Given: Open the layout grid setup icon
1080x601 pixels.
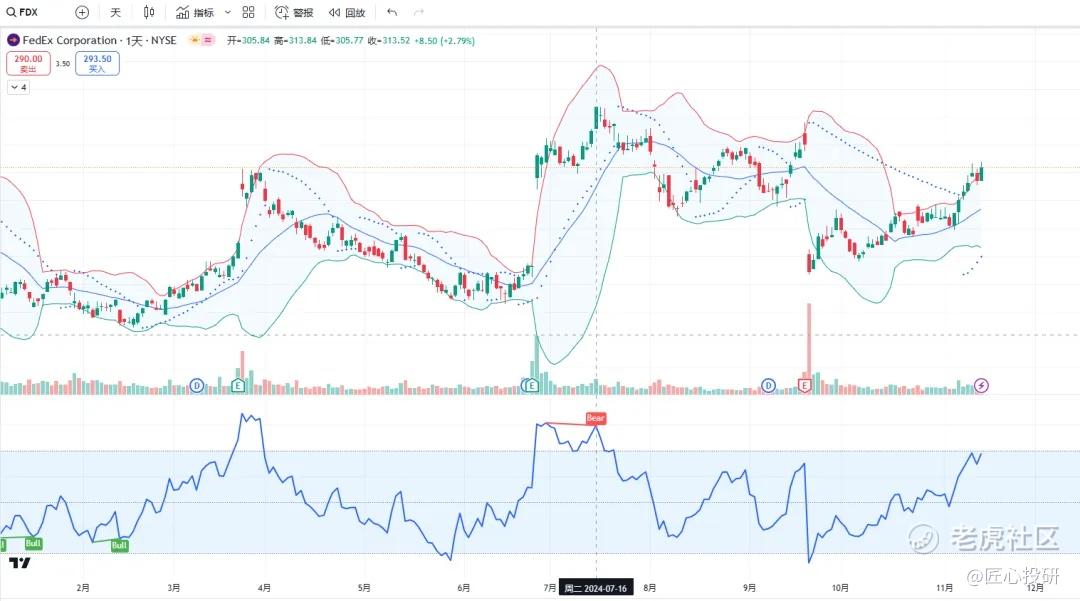Looking at the screenshot, I should (249, 12).
